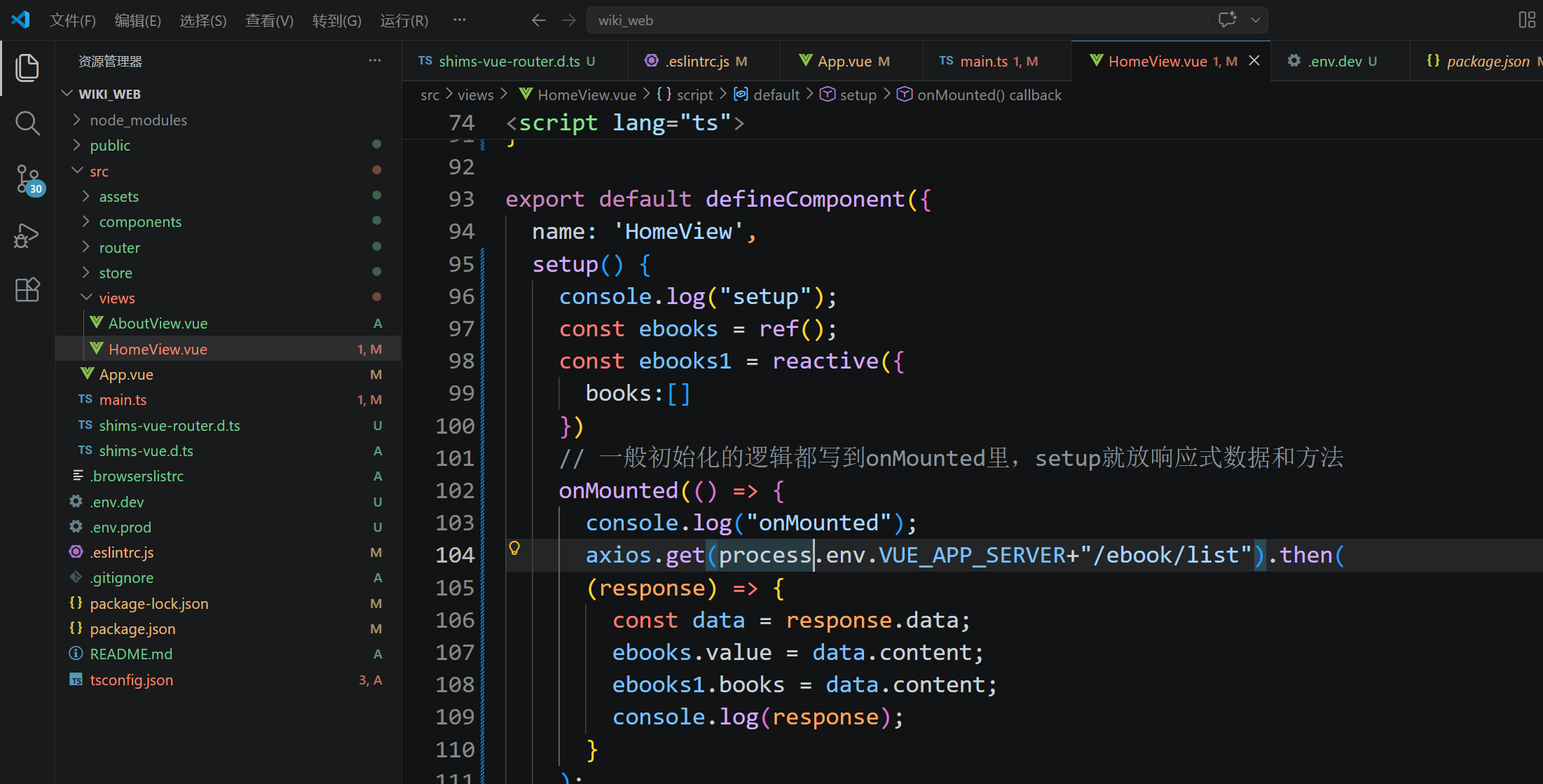Open shims-vue-router.d.ts in explorer tree
Image resolution: width=1543 pixels, height=784 pixels.
228,425
